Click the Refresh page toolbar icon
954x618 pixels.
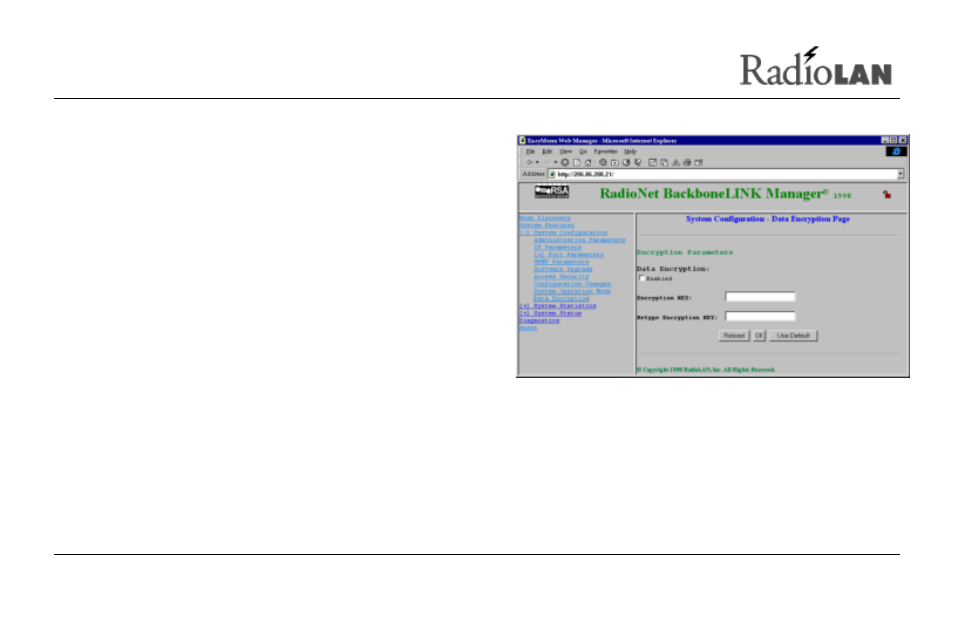click(577, 162)
